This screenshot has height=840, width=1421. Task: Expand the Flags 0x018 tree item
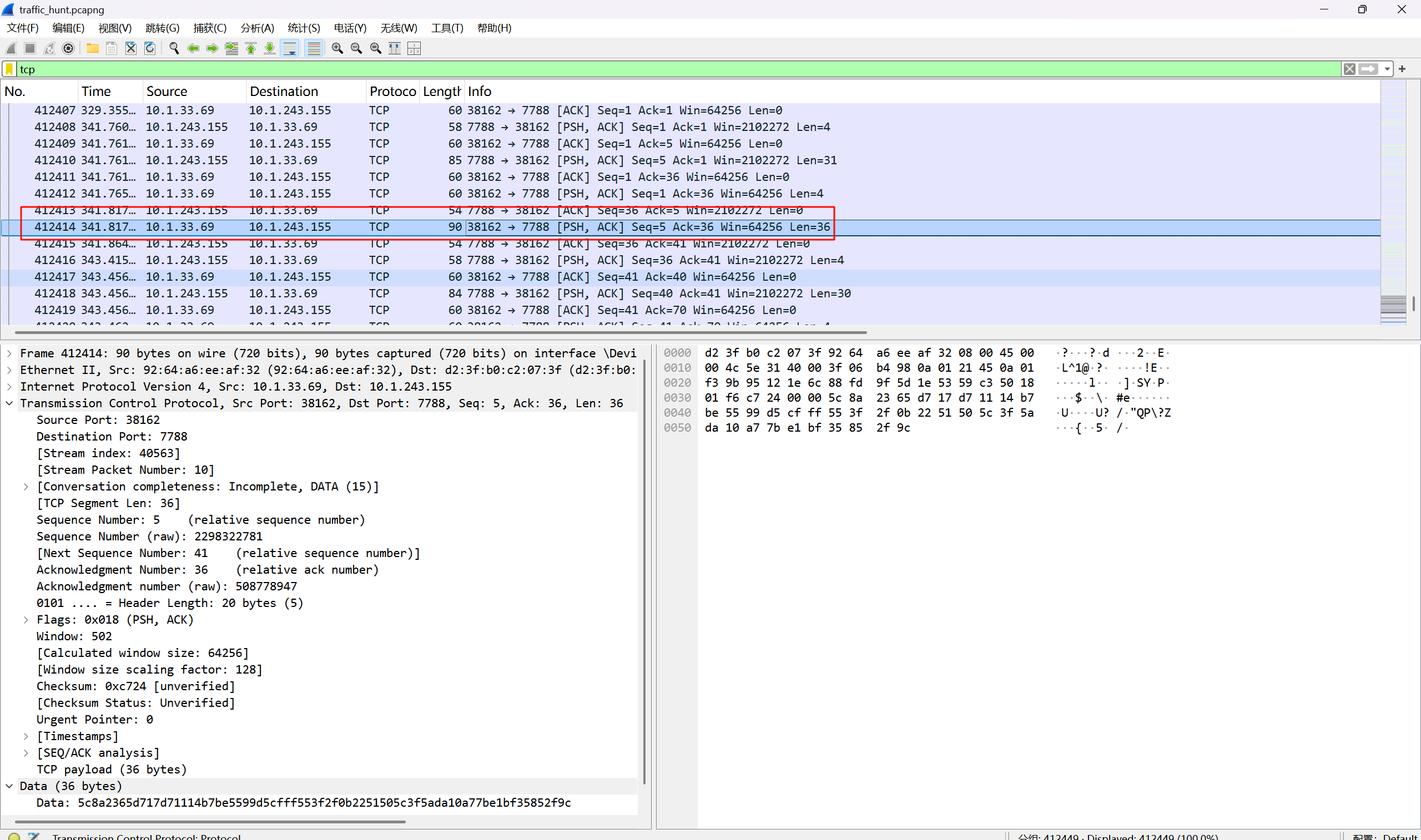(x=26, y=620)
